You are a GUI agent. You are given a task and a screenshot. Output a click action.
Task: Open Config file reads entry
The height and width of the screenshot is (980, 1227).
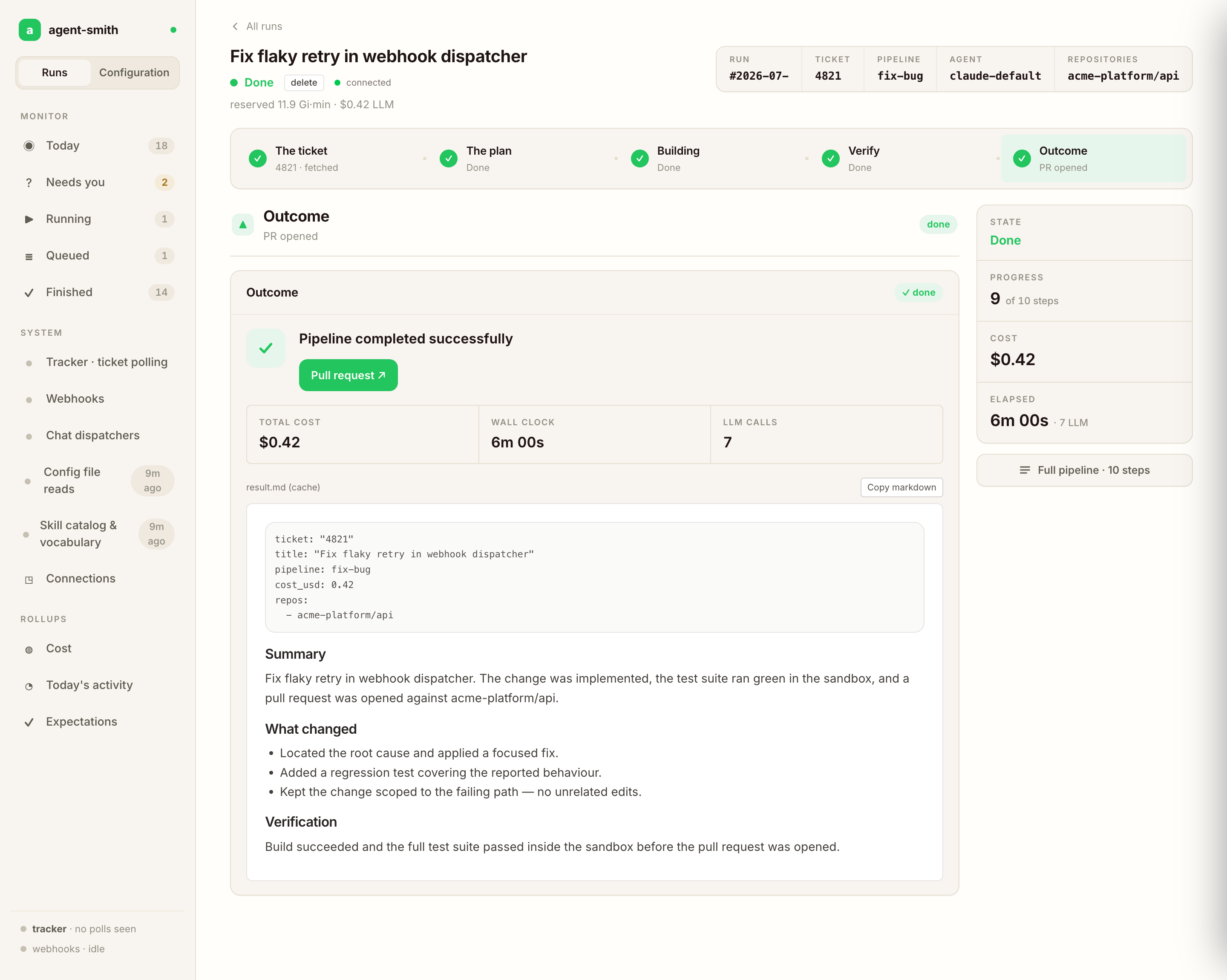98,480
